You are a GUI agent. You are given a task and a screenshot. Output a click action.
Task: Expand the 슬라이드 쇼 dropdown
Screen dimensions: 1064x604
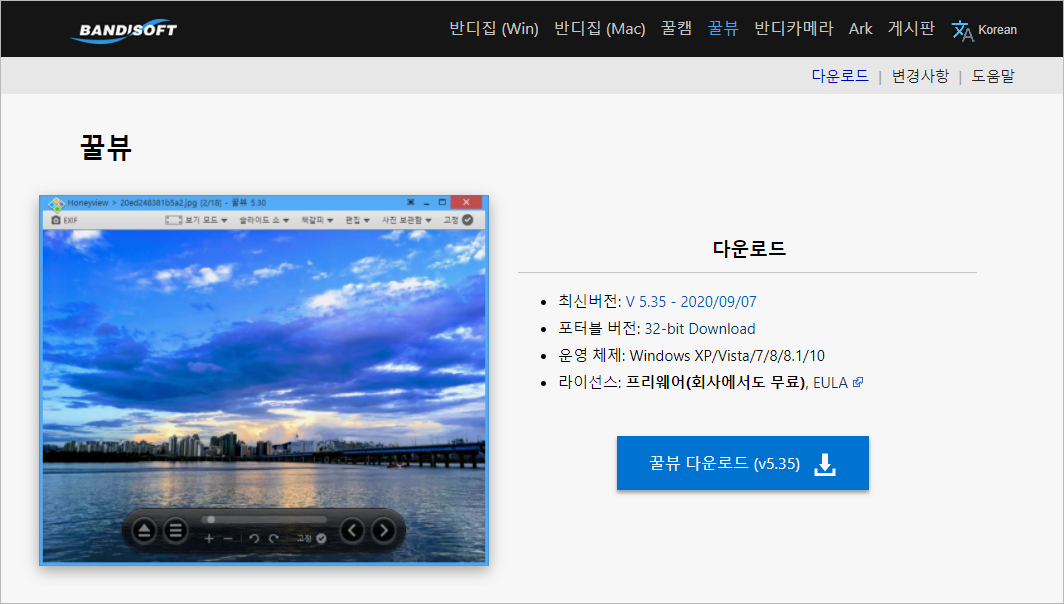264,220
